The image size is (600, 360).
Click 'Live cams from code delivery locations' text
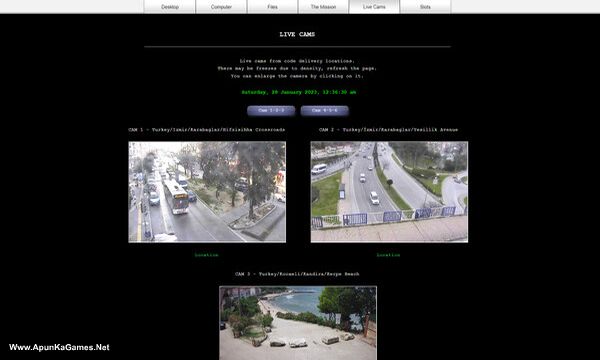point(297,61)
